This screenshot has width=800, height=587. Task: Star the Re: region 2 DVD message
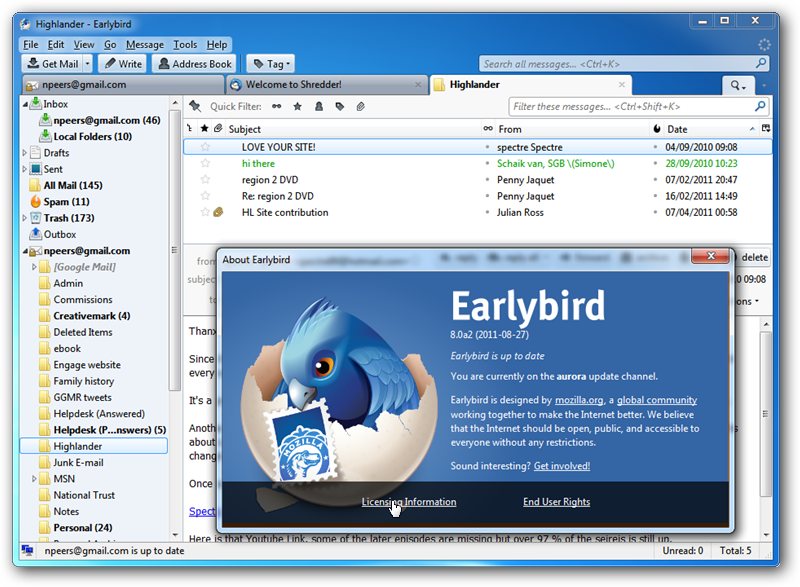[x=205, y=196]
